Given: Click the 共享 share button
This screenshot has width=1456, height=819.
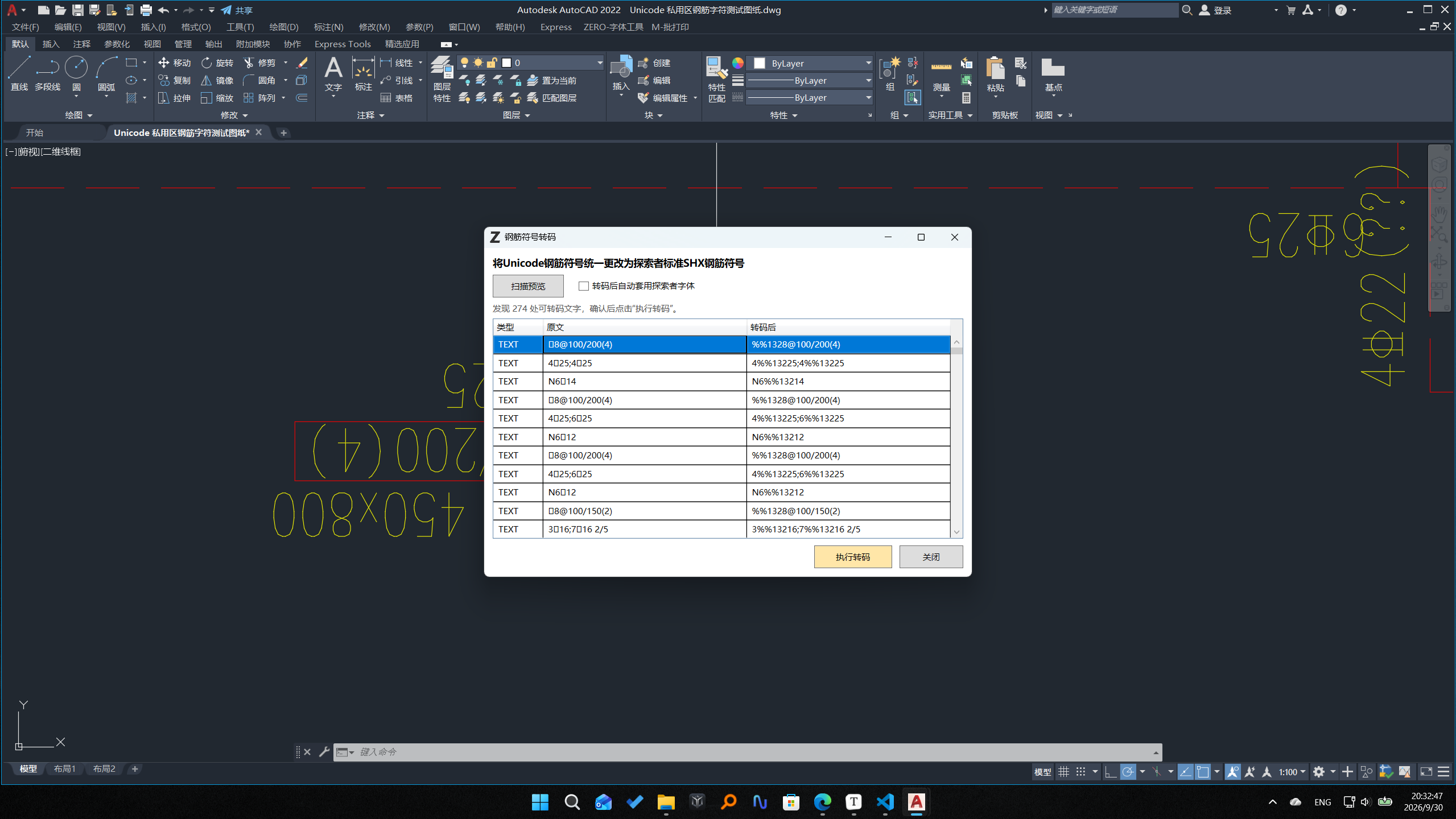Looking at the screenshot, I should 237,10.
